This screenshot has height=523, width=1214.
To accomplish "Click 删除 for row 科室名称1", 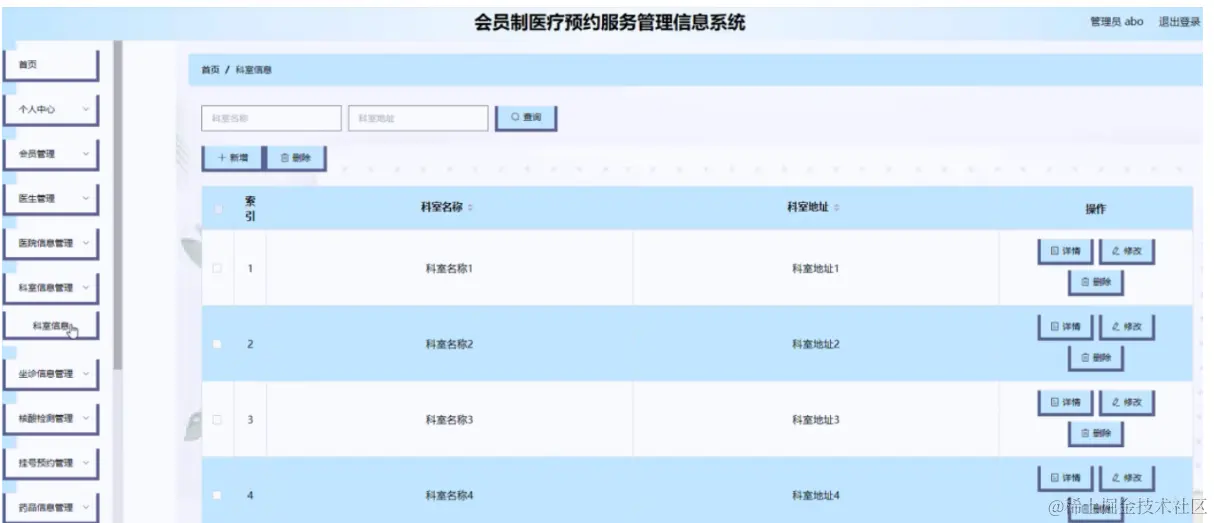I will pos(1096,283).
